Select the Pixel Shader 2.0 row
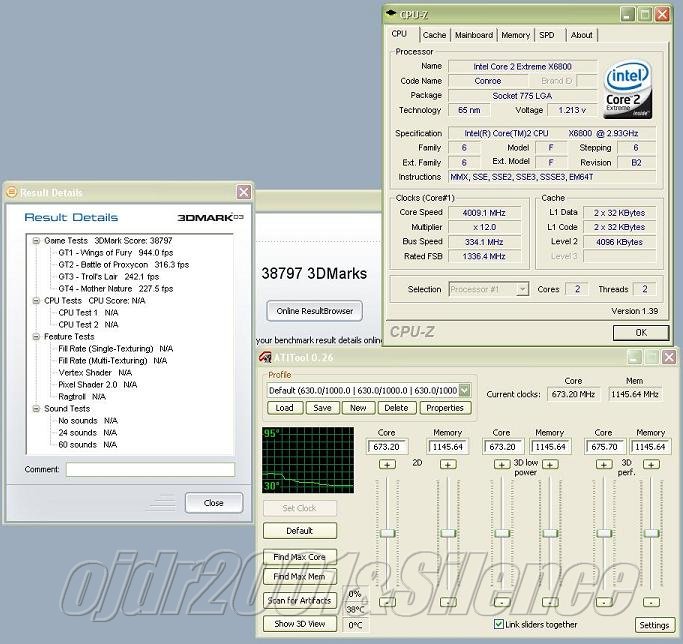The height and width of the screenshot is (644, 683). (x=98, y=385)
